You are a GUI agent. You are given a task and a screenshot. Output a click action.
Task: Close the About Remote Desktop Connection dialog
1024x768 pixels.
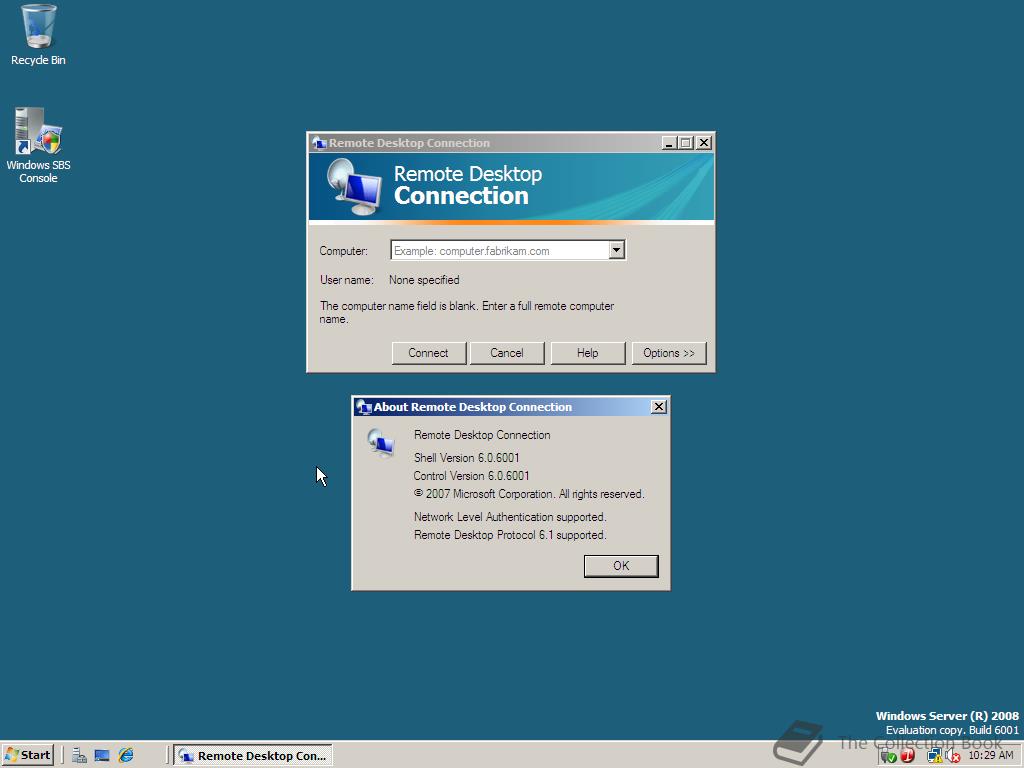pyautogui.click(x=659, y=407)
